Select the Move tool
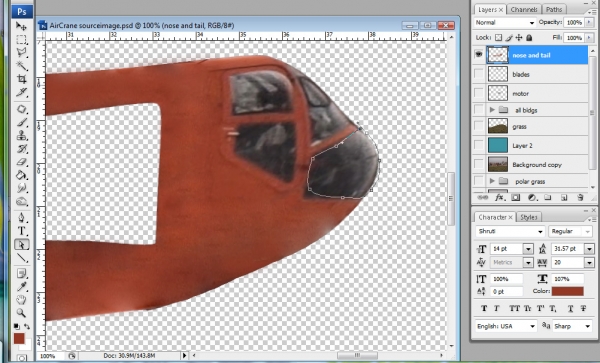600x363 pixels. 21,26
